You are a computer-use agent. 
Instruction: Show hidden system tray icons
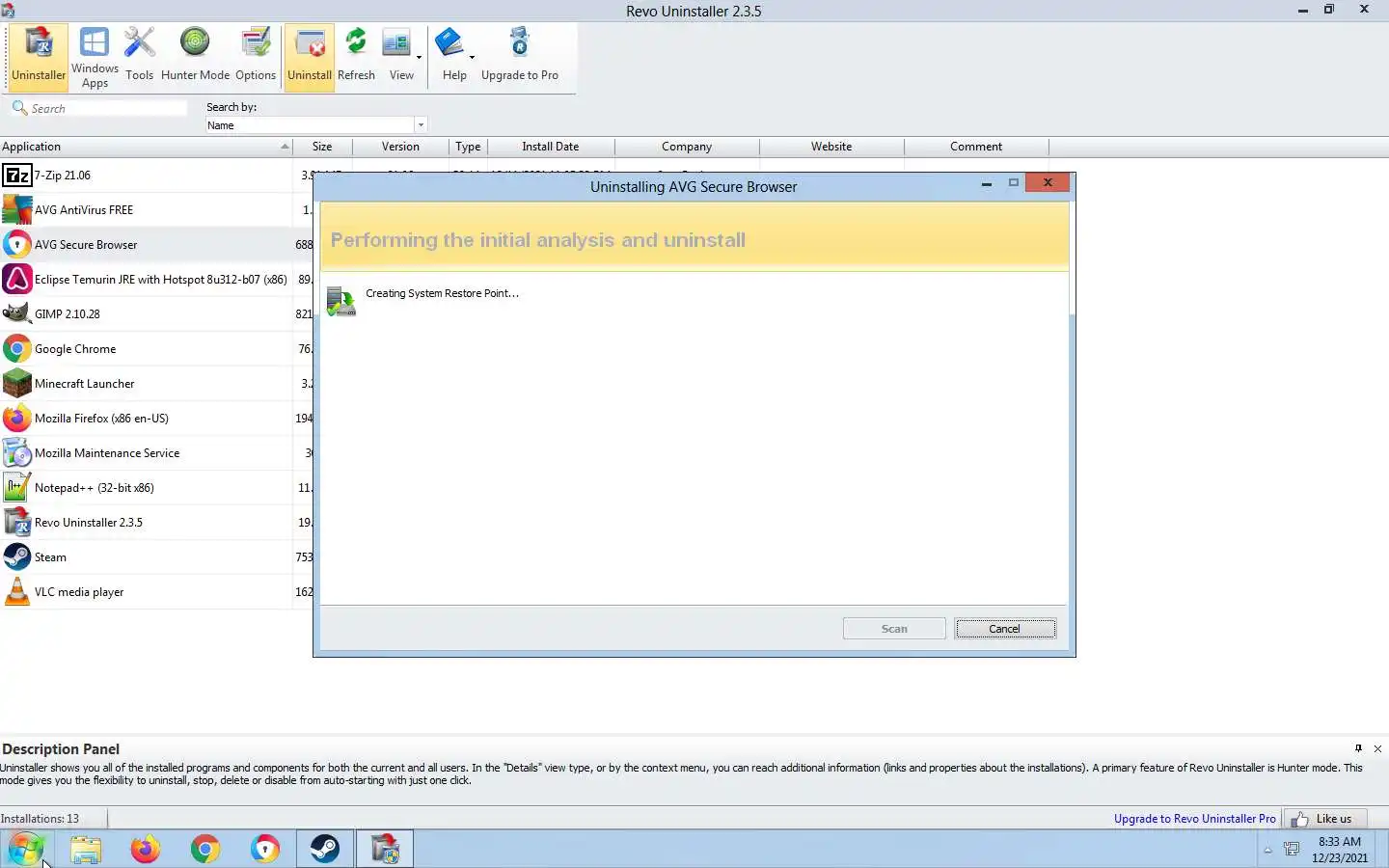pos(1267,850)
